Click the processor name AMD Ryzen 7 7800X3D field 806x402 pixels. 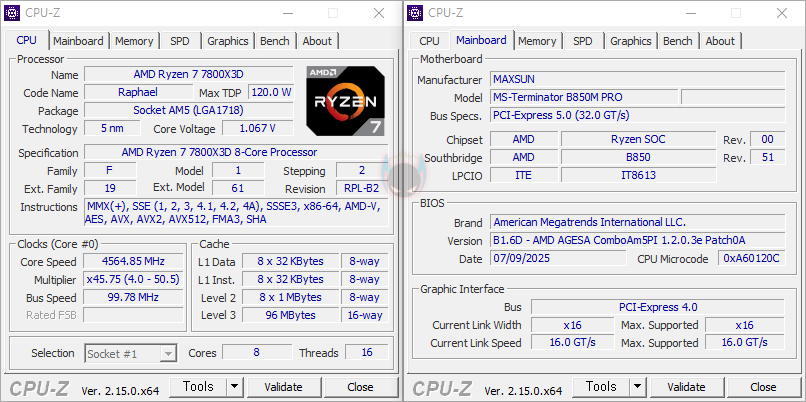coord(189,74)
